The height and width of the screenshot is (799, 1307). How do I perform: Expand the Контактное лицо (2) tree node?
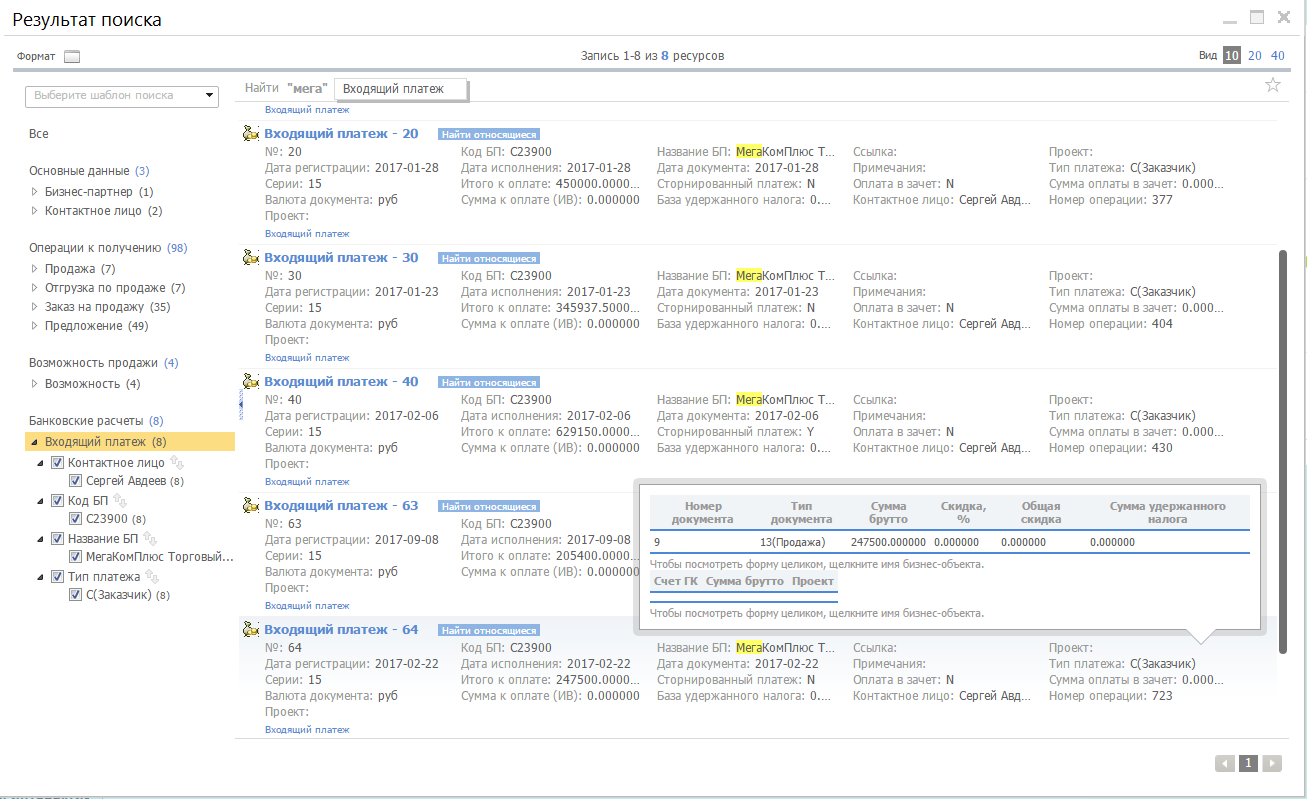coord(35,212)
